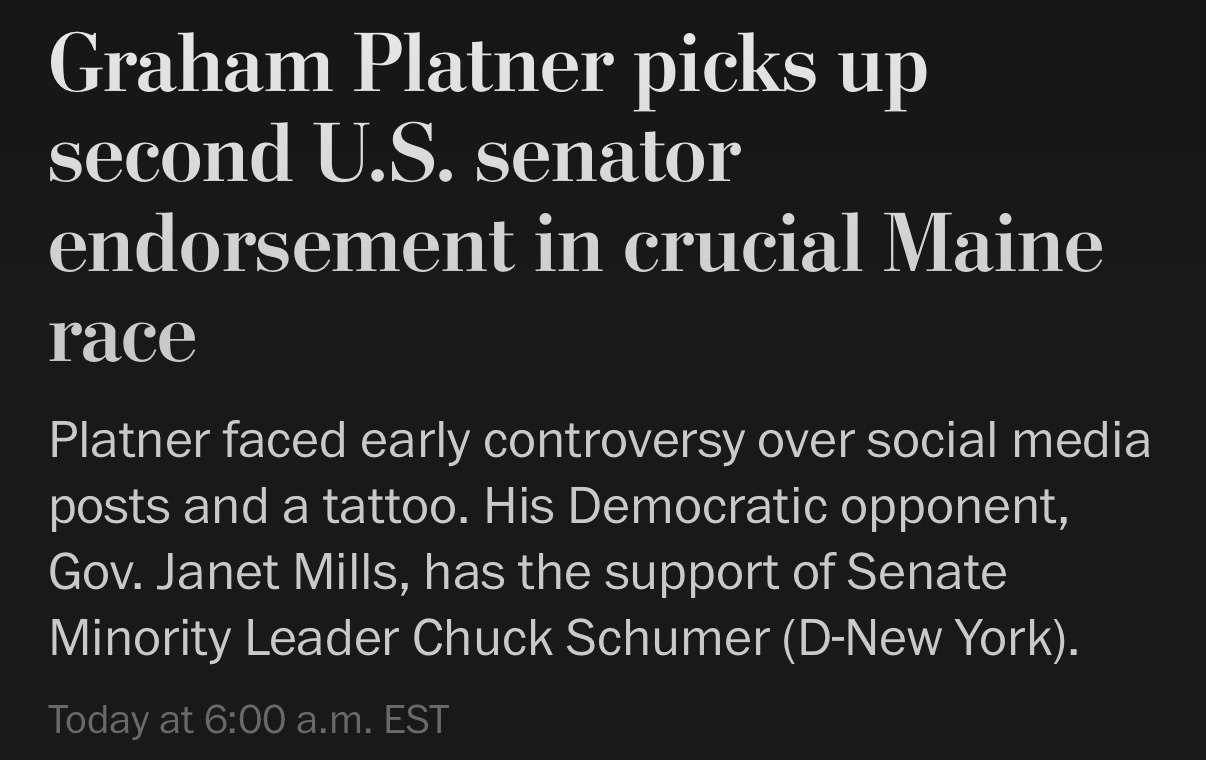Click "picks up" in the headline
This screenshot has width=1206, height=760.
click(780, 66)
